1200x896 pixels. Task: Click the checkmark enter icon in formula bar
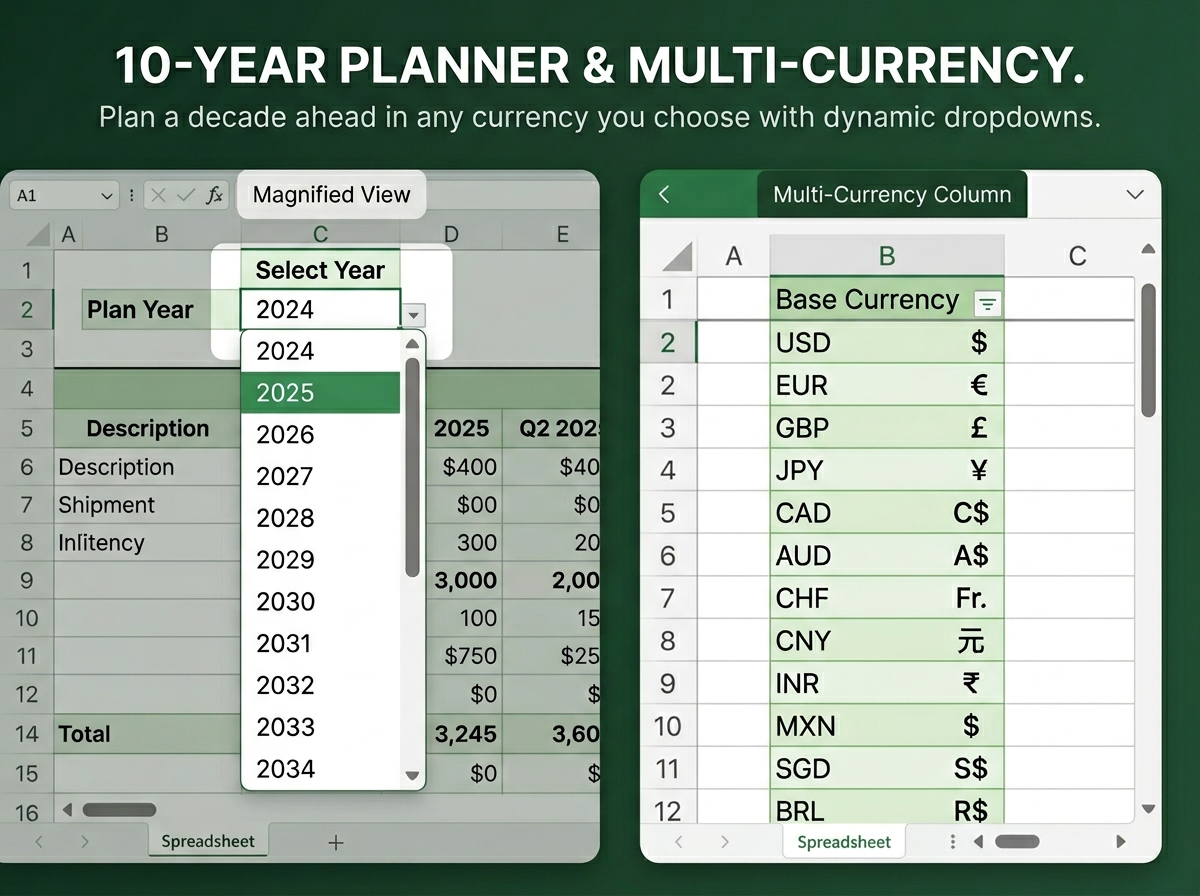click(x=186, y=196)
